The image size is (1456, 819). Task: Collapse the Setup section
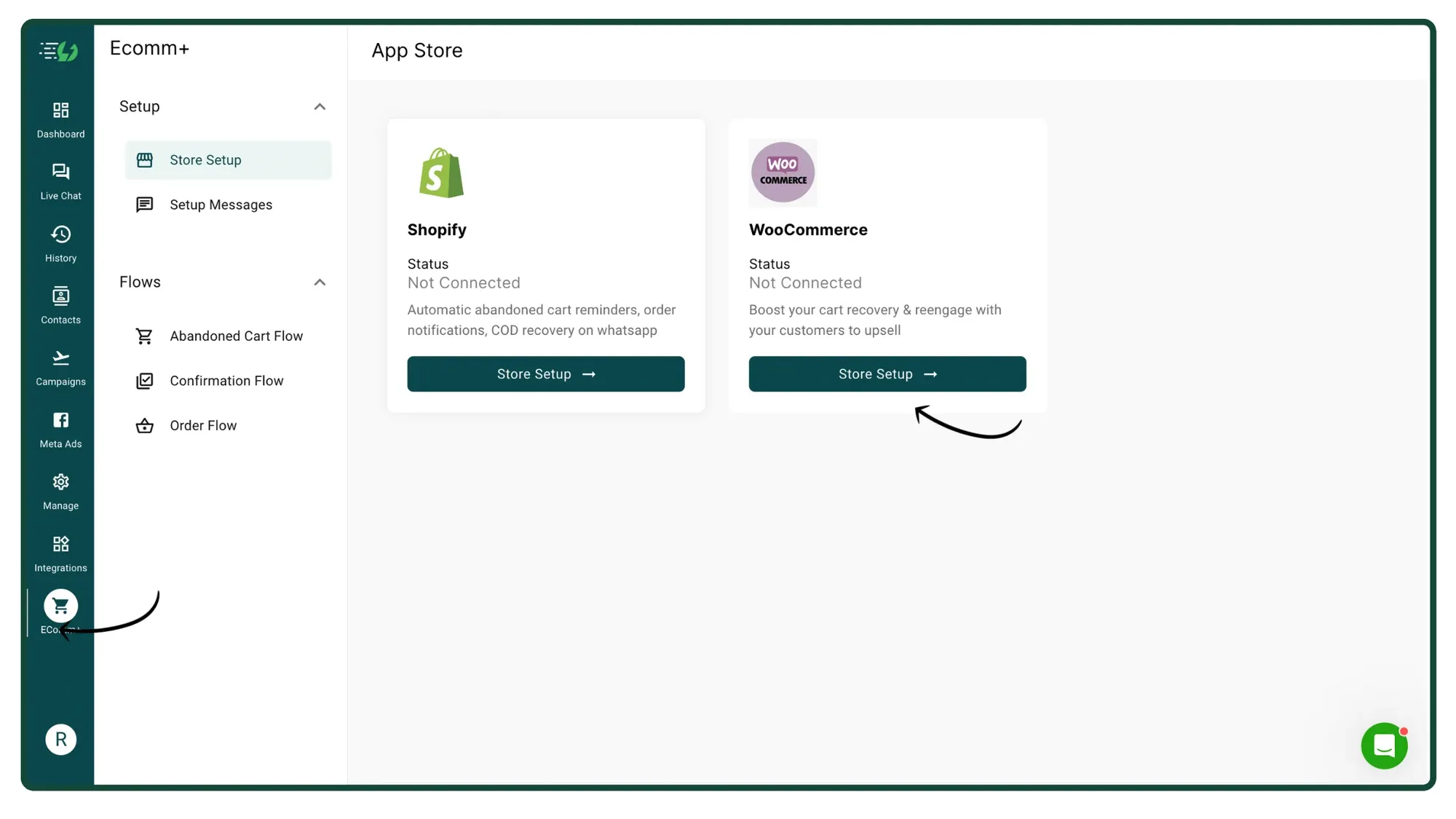tap(320, 106)
